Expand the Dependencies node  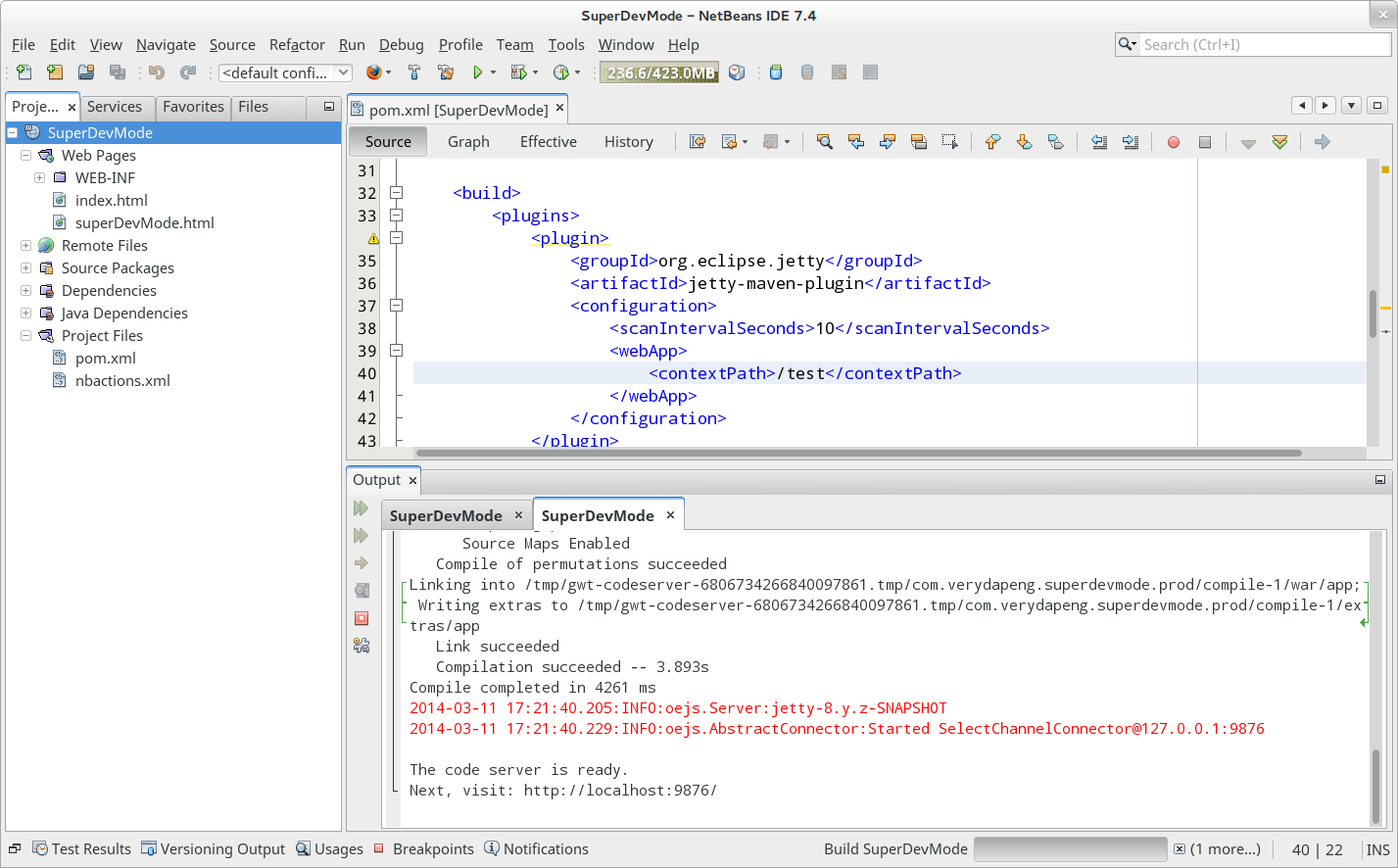click(26, 290)
